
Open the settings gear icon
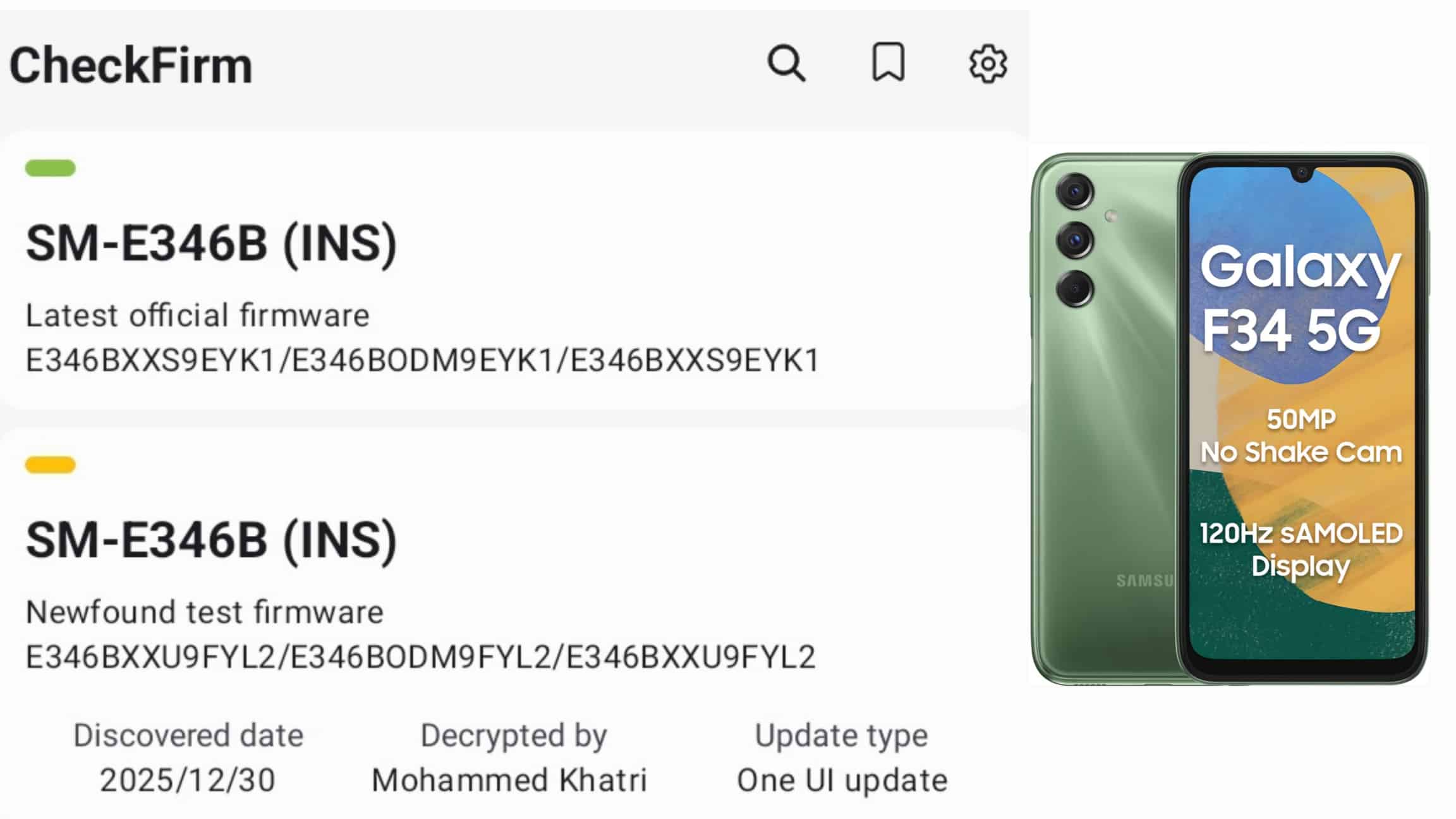[x=988, y=63]
